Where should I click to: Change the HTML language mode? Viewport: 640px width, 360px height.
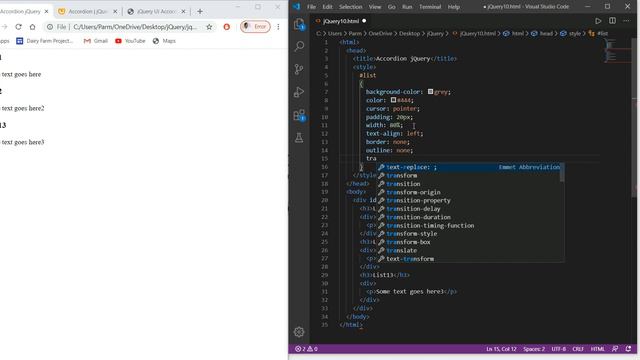pyautogui.click(x=598, y=349)
